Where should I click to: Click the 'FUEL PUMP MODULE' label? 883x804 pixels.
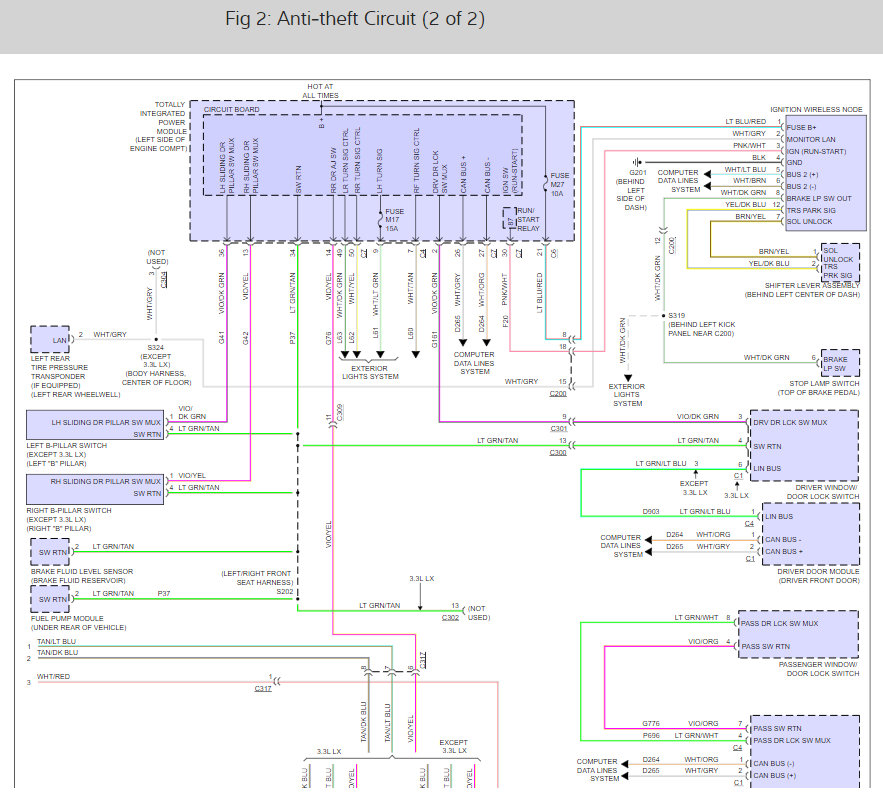[x=67, y=618]
